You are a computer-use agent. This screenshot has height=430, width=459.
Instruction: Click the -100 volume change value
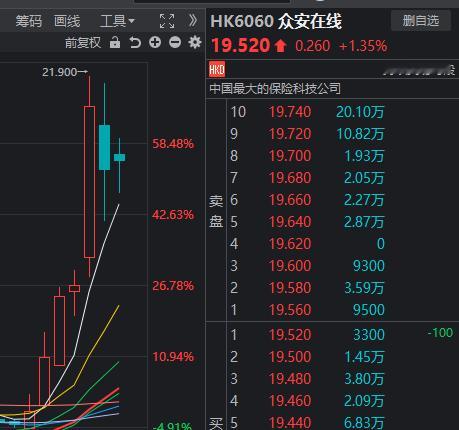440,333
